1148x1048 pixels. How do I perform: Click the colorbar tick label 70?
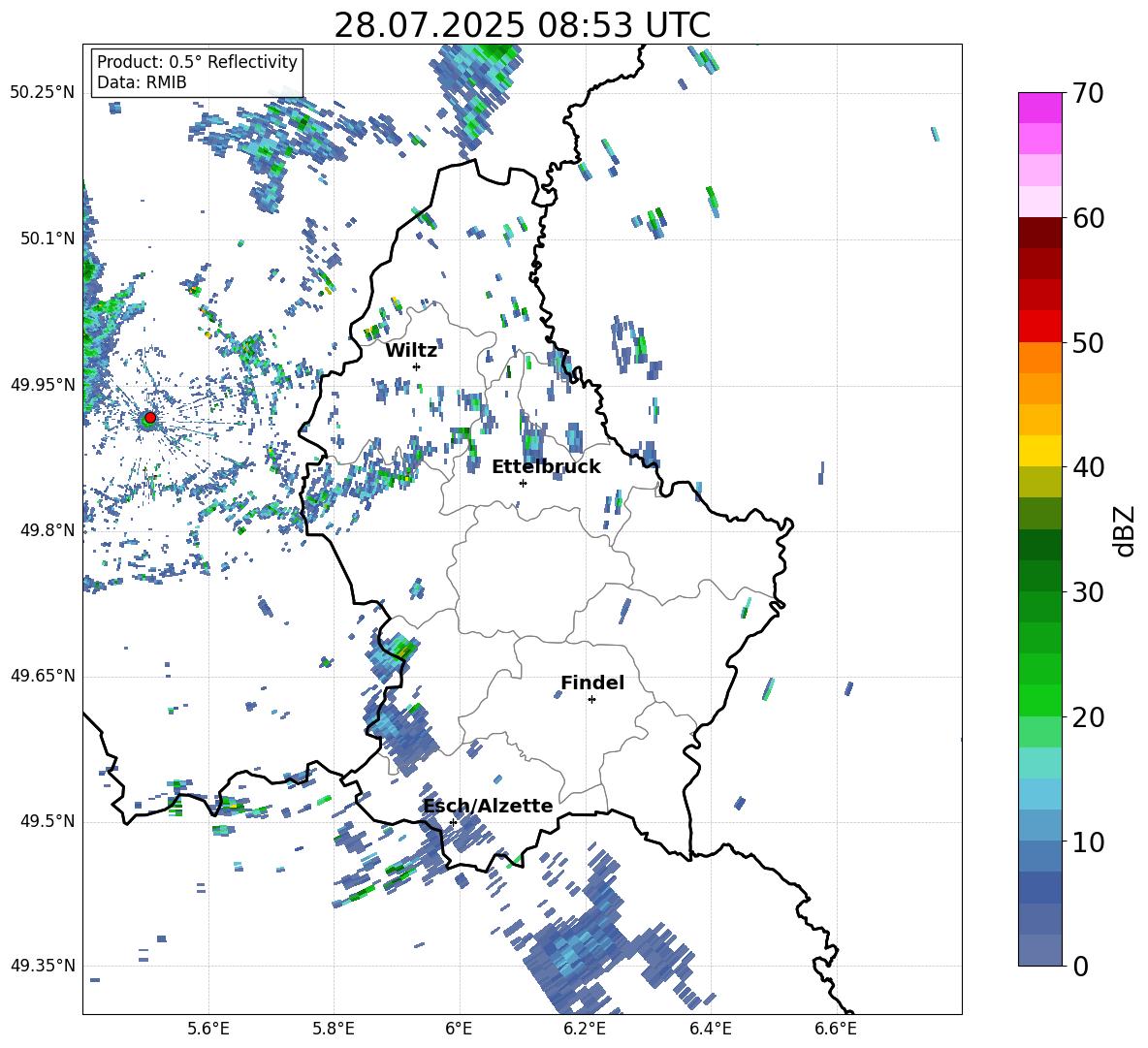(x=1088, y=93)
